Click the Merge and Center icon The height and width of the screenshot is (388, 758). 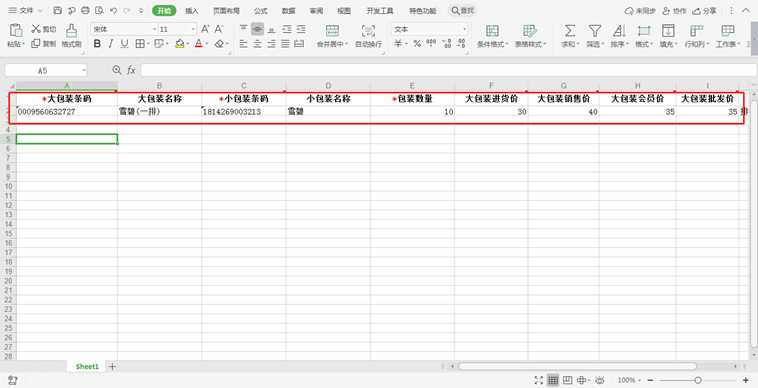point(332,30)
